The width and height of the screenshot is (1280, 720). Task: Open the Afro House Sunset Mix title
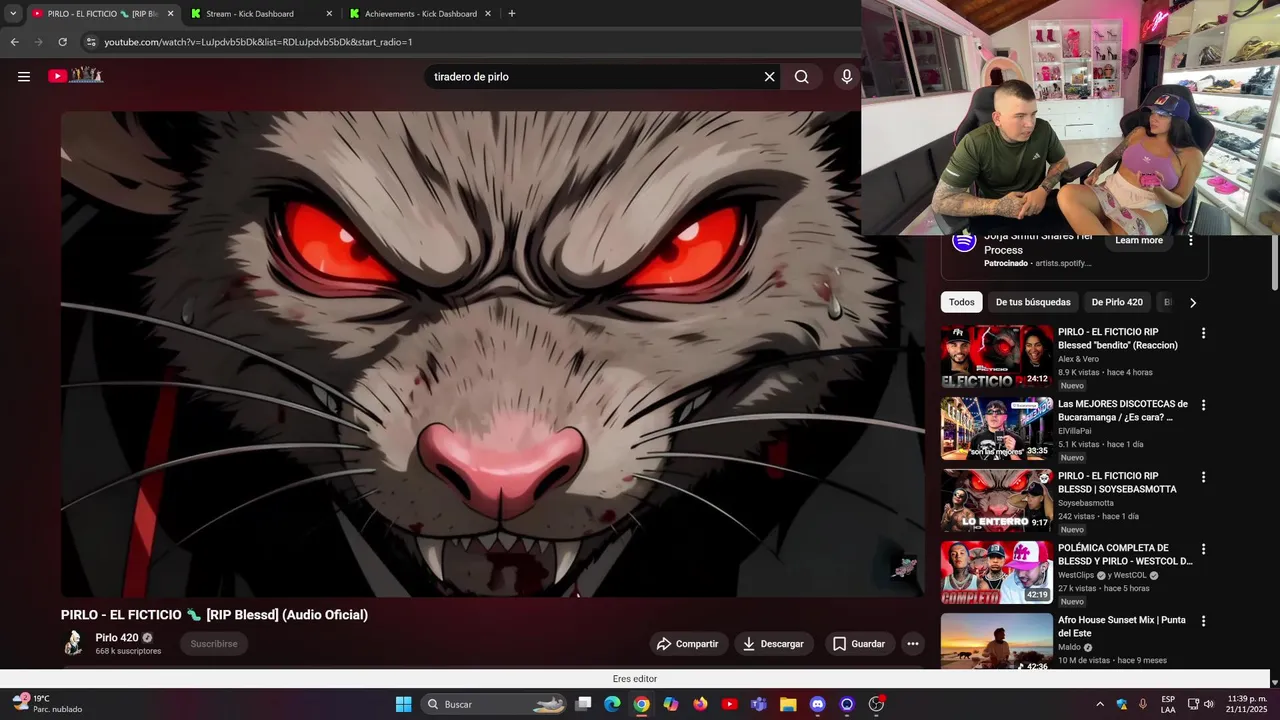tap(1122, 627)
